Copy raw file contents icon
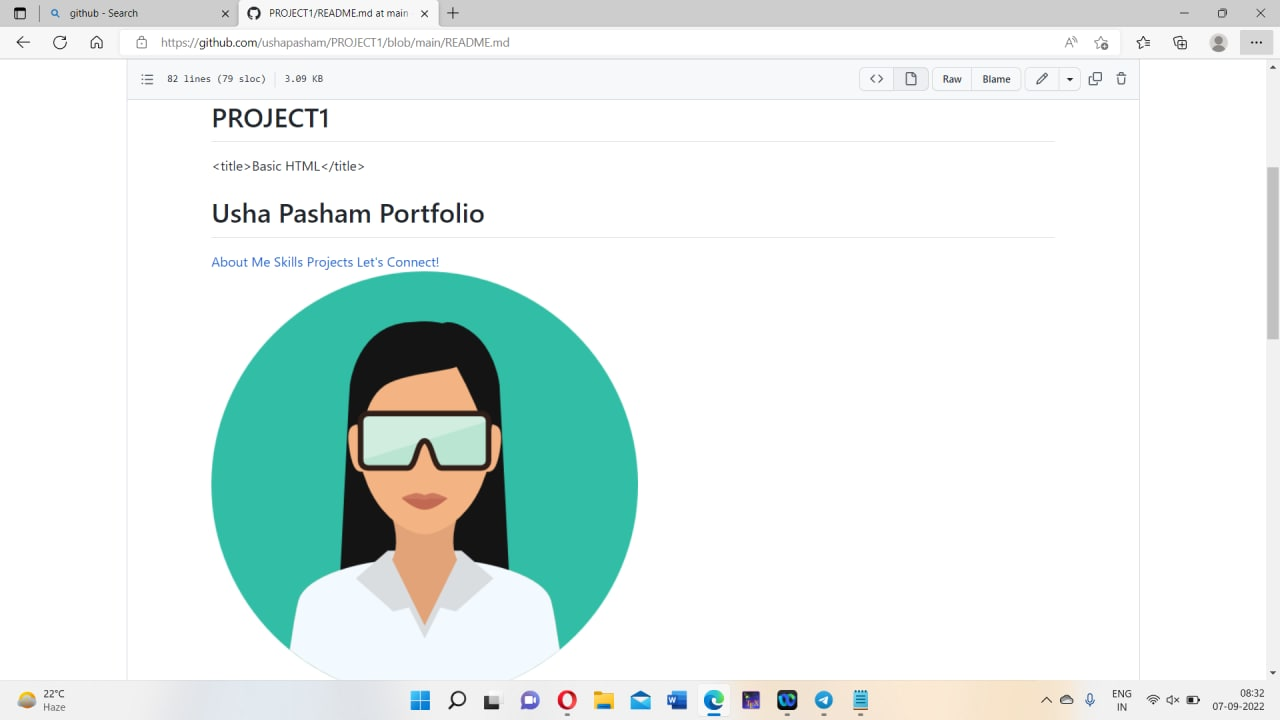1280x720 pixels. click(x=1095, y=78)
